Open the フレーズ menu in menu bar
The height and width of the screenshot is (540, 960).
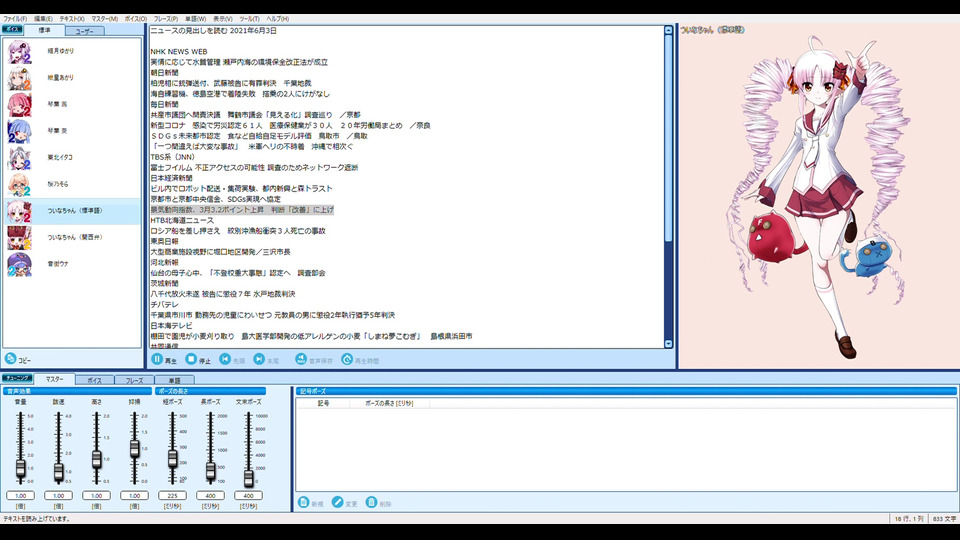pyautogui.click(x=166, y=19)
